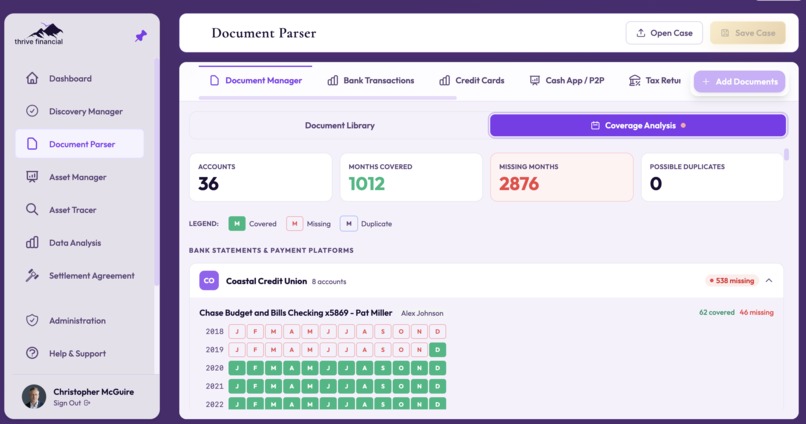This screenshot has height=424, width=806.
Task: Click the 46 missing count text
Action: coord(756,312)
